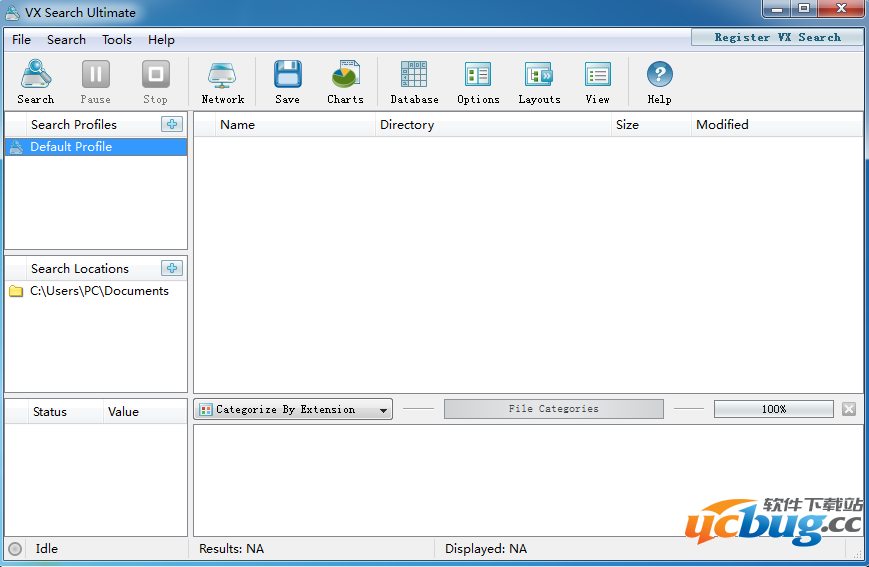
Task: Open the File menu
Action: click(21, 40)
